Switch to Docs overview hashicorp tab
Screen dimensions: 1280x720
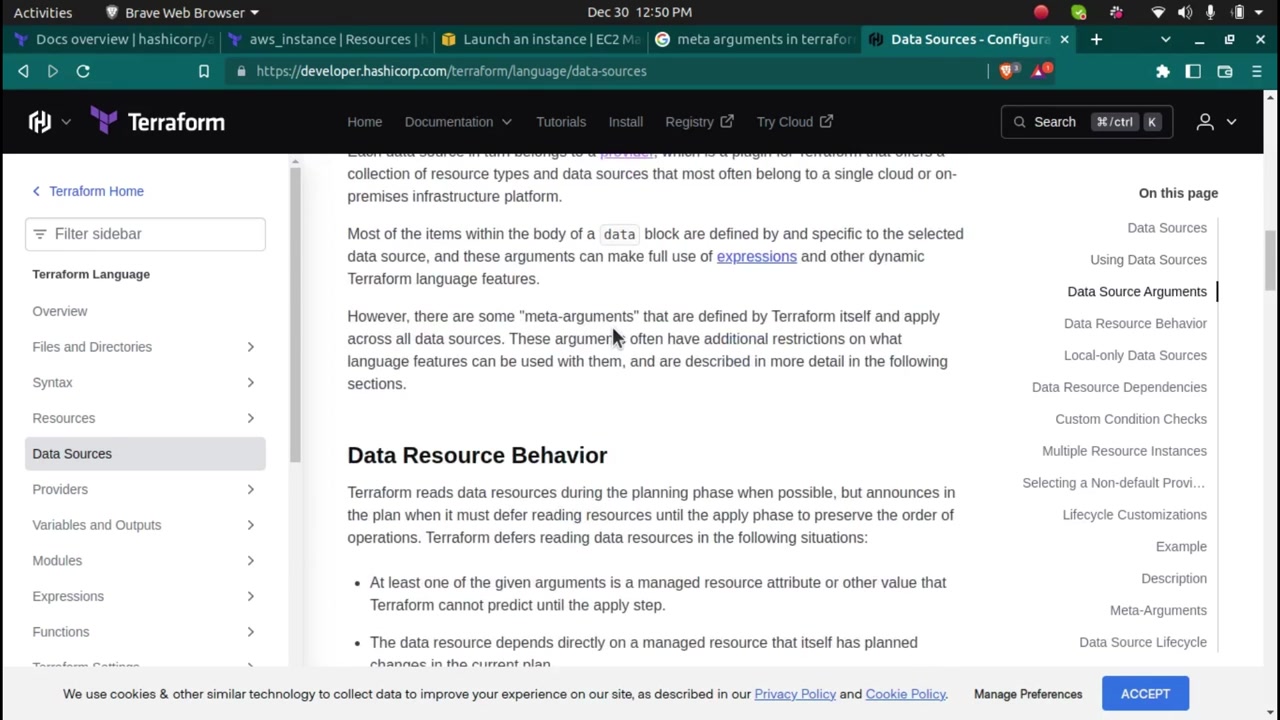pos(115,39)
